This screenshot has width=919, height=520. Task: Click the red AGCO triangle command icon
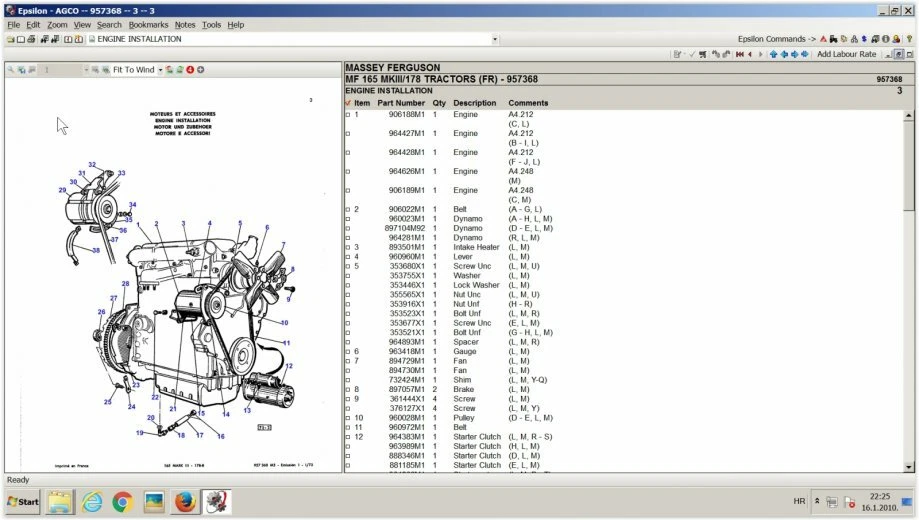tap(823, 39)
